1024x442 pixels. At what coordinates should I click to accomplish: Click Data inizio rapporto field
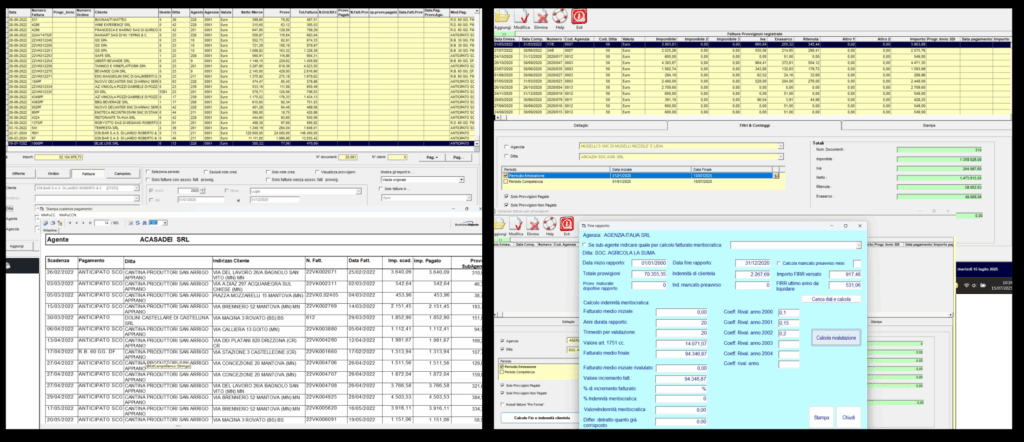(x=648, y=263)
